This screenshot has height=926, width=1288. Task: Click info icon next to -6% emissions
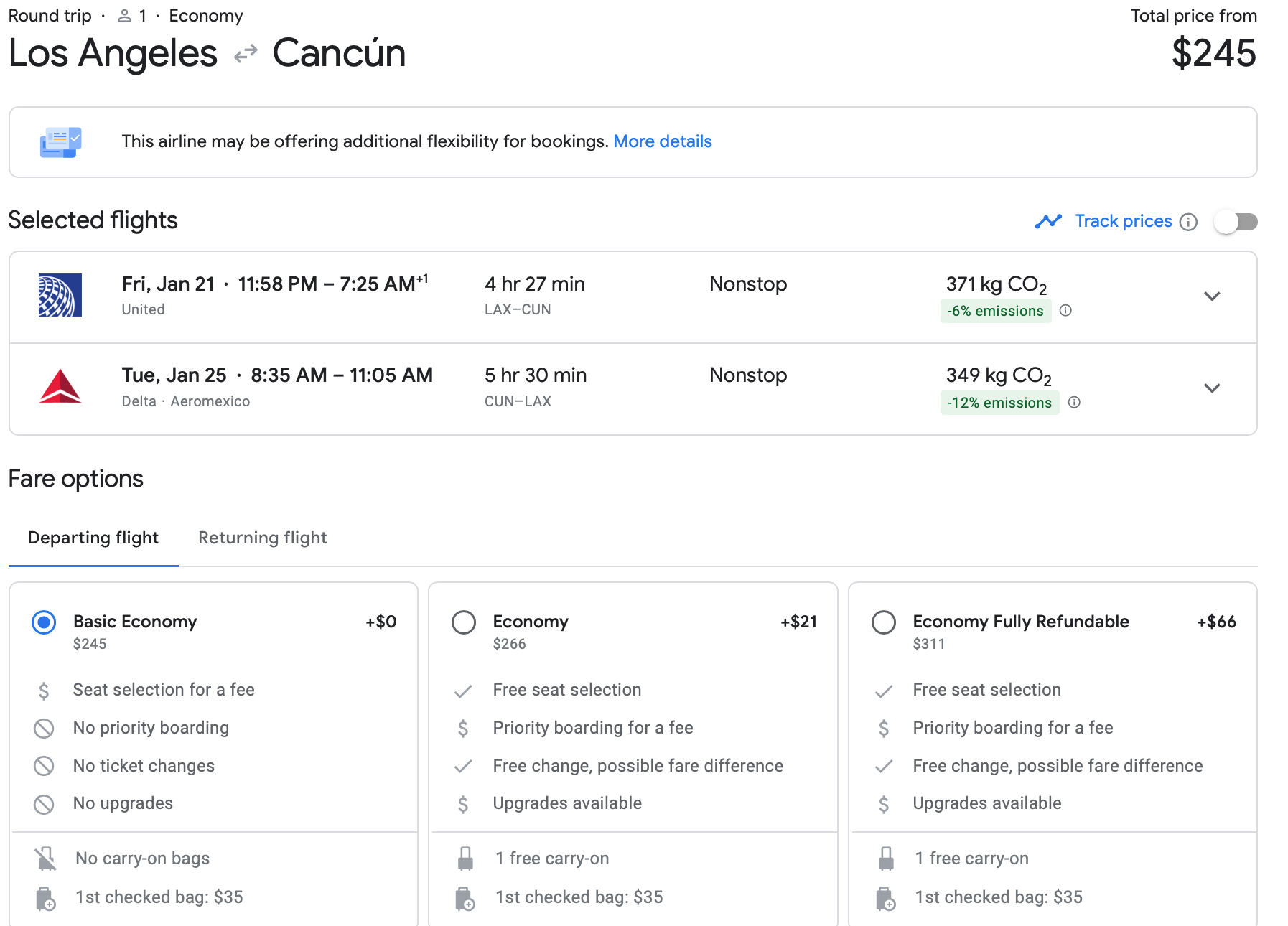(1065, 311)
